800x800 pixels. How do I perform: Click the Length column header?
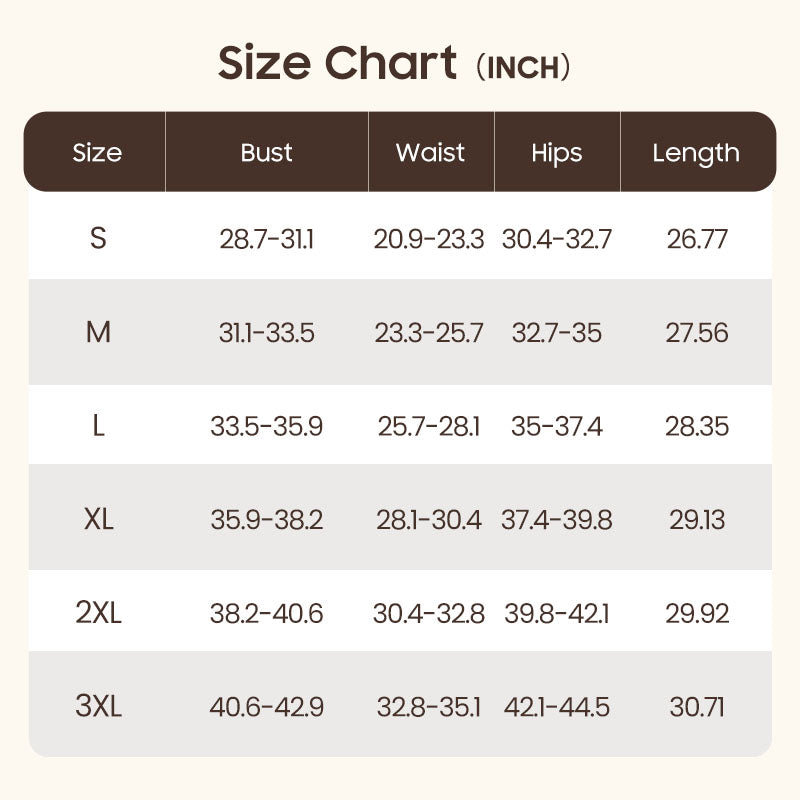pyautogui.click(x=696, y=153)
